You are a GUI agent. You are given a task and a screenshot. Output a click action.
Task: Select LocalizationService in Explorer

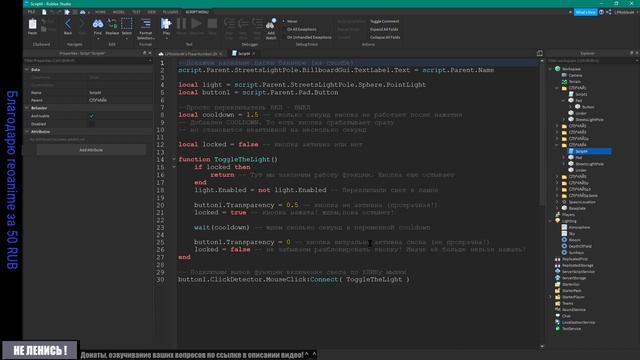578,322
